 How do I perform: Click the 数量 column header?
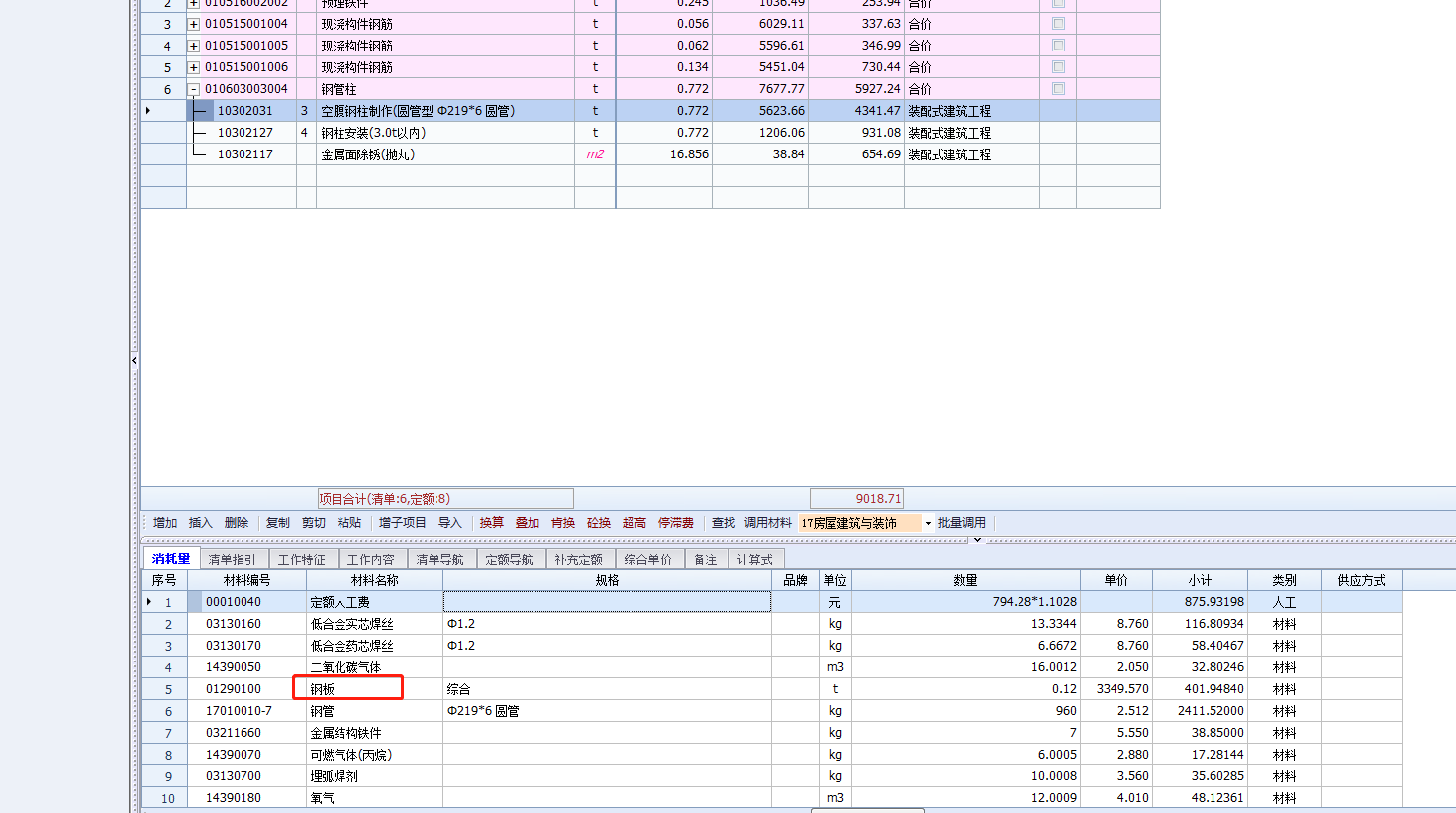pyautogui.click(x=966, y=581)
